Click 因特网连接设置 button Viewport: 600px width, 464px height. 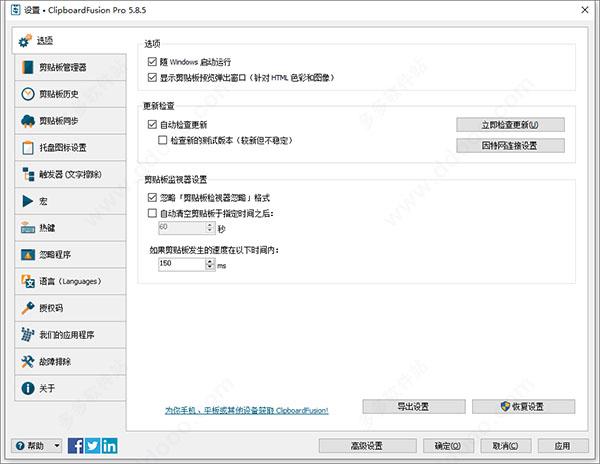[510, 145]
